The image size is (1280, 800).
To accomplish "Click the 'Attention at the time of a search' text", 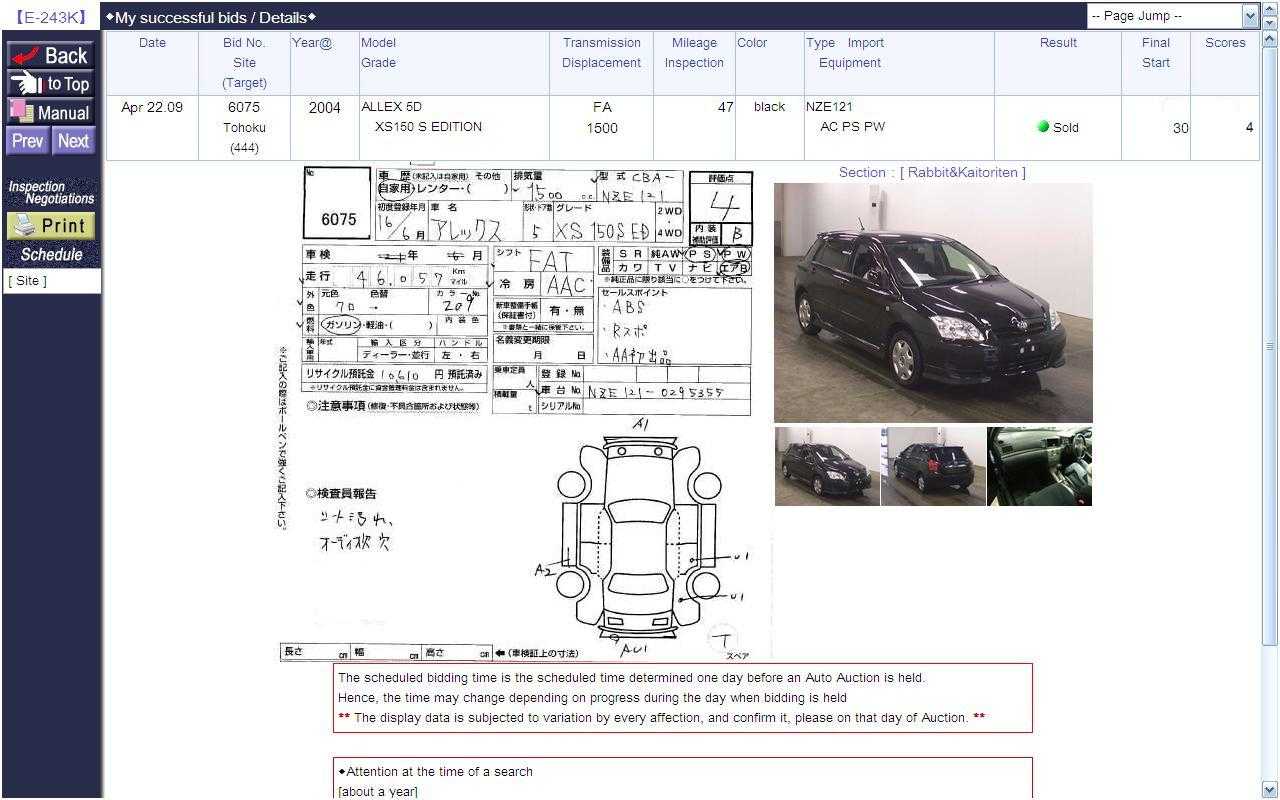I will point(439,772).
